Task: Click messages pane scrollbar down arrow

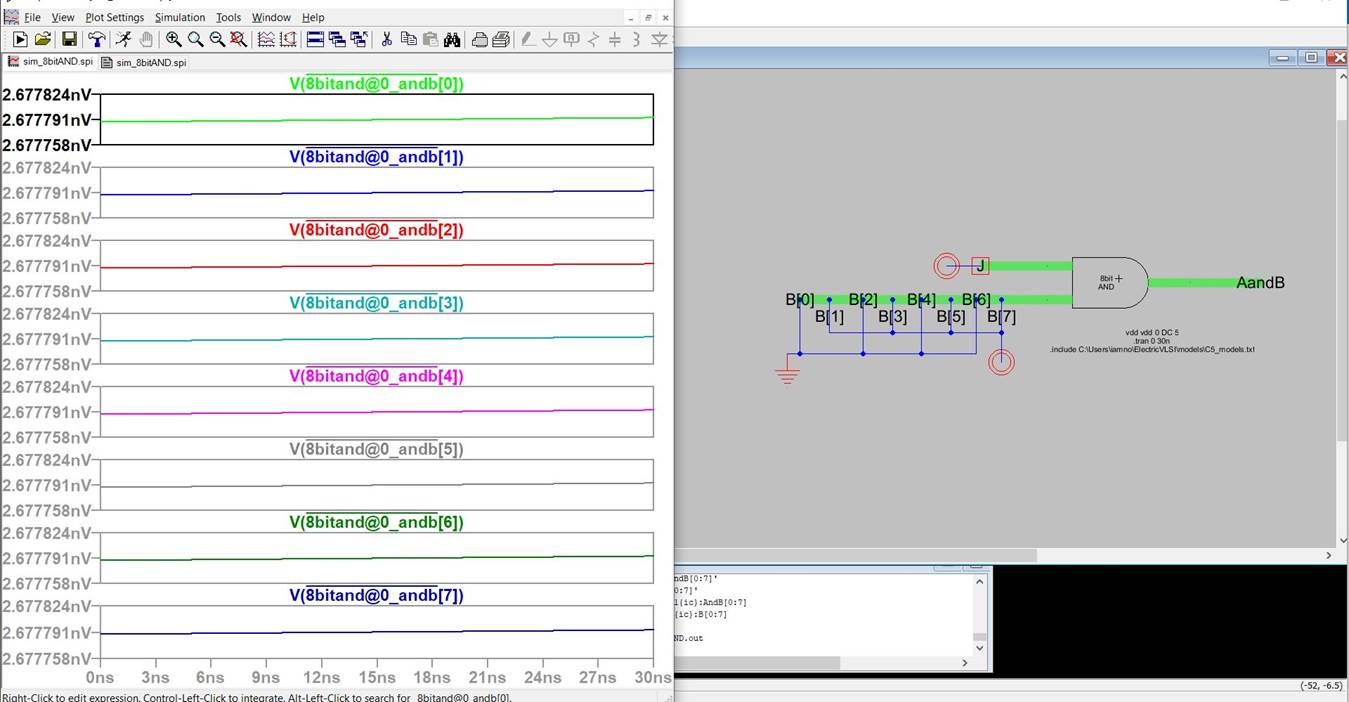Action: [979, 648]
